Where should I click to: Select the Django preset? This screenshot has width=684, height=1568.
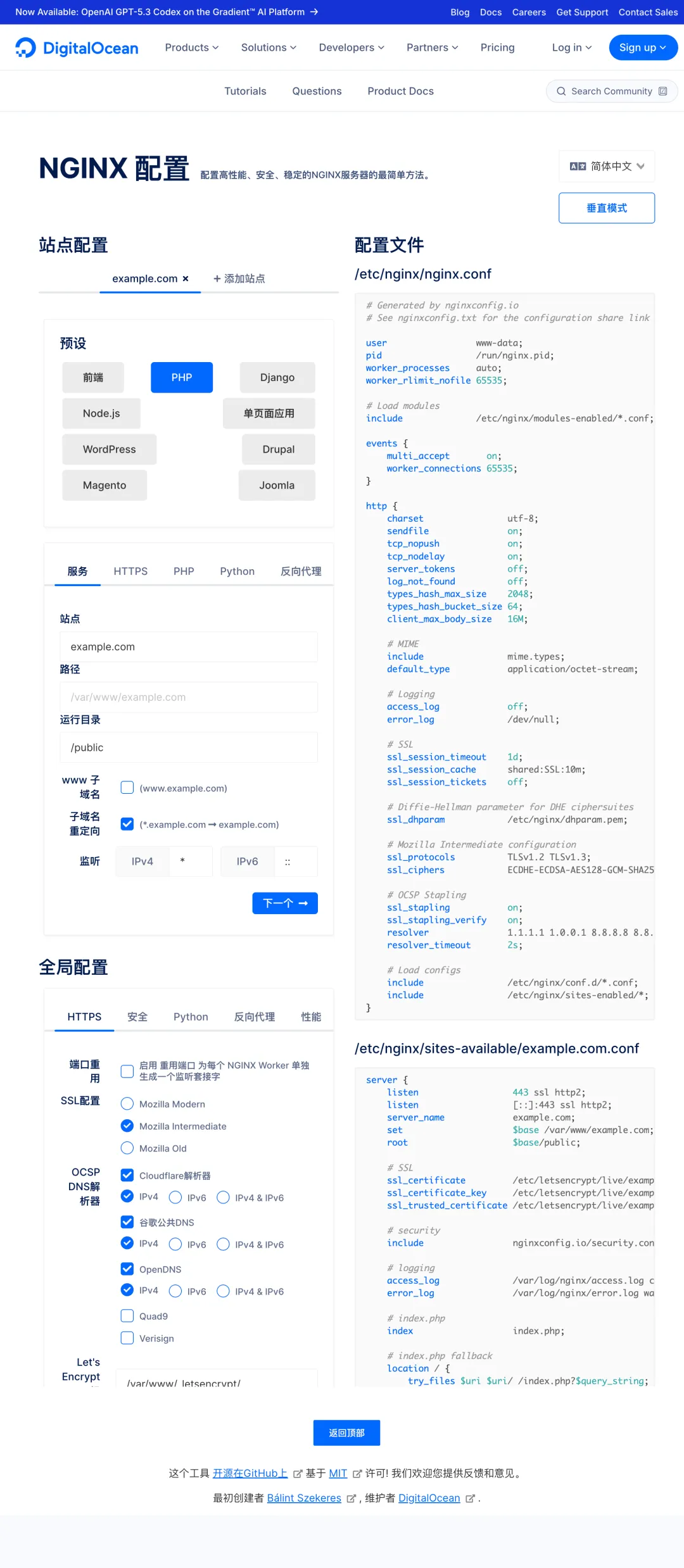point(277,377)
